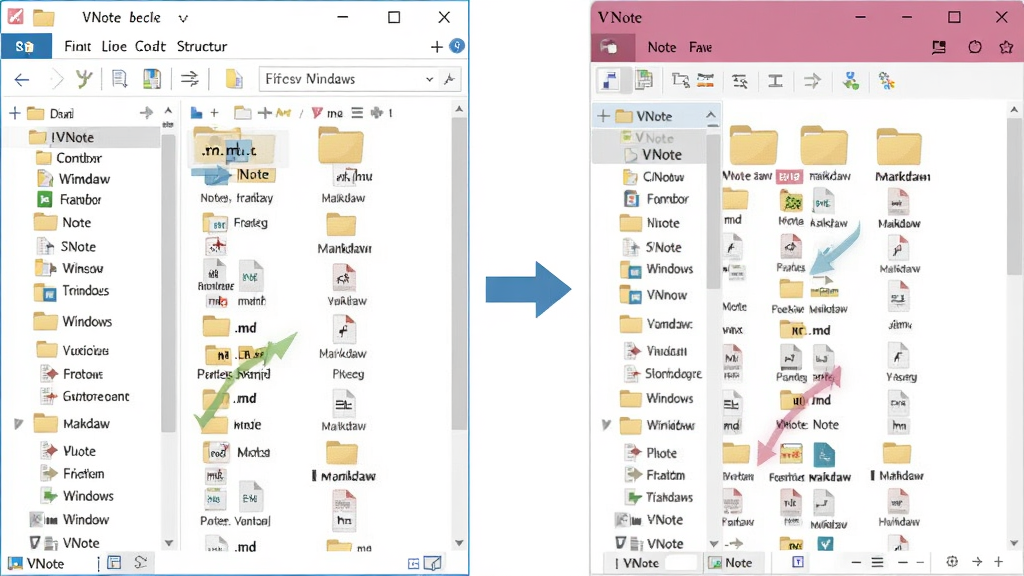Click the plus icon beside the blue round icon
The width and height of the screenshot is (1024, 576).
tap(437, 46)
